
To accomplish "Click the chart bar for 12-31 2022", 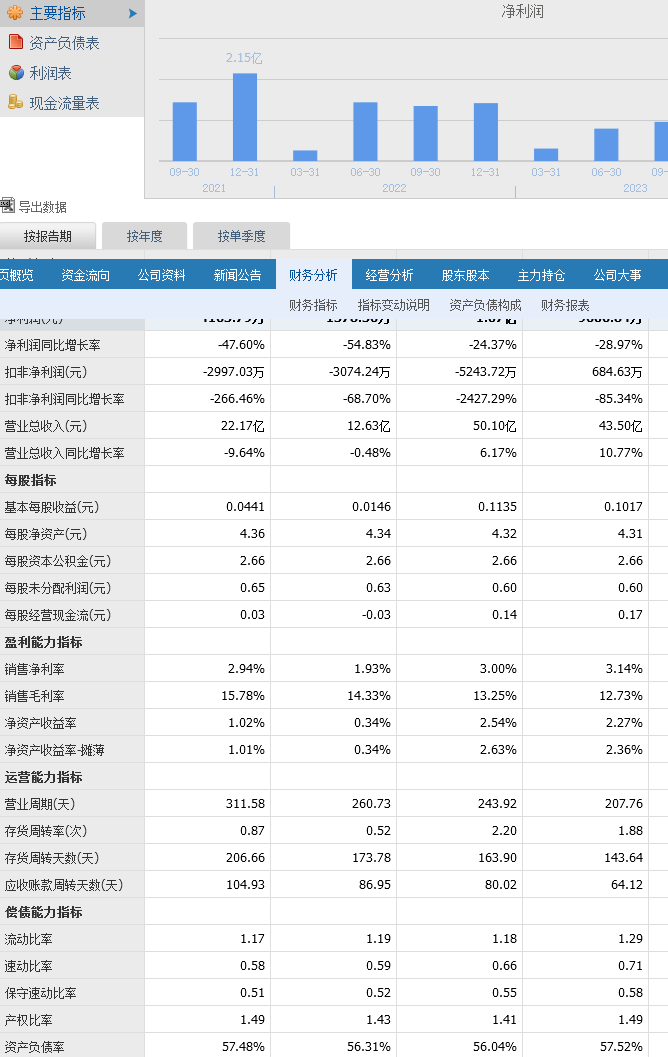I will click(486, 132).
